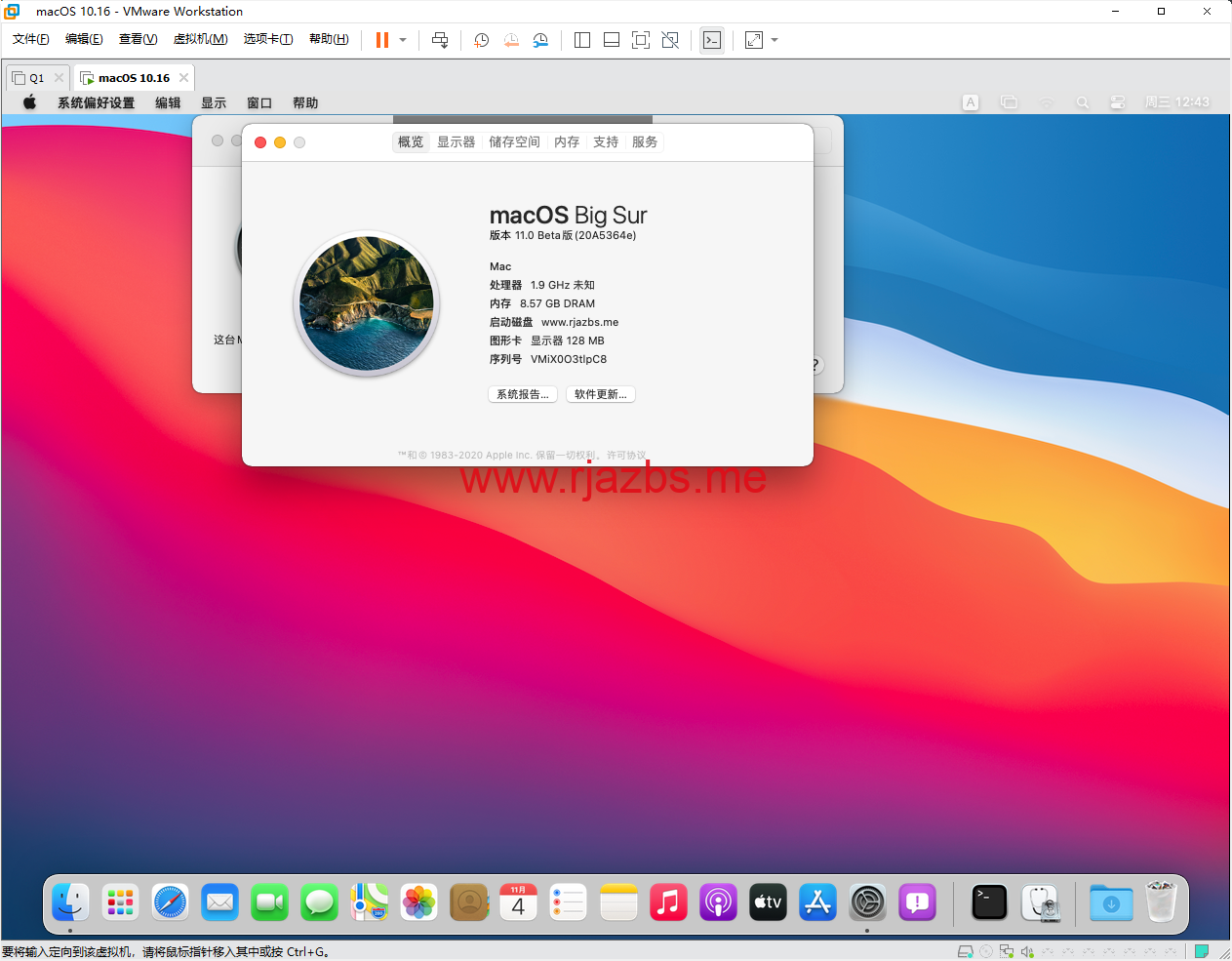
Task: Open Terminal from the Dock
Action: pyautogui.click(x=989, y=902)
